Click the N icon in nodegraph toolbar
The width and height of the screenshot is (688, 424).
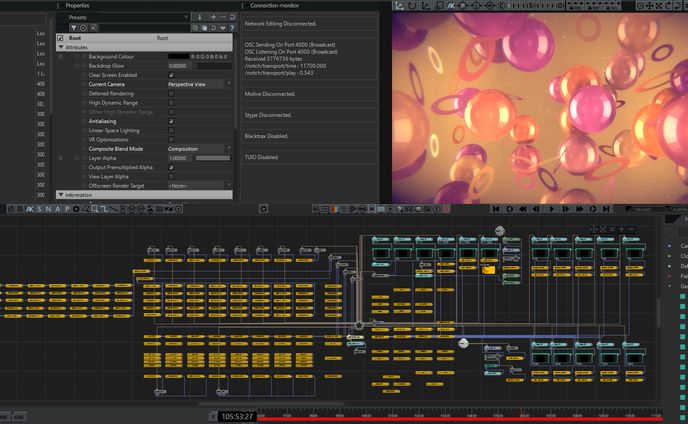click(48, 209)
